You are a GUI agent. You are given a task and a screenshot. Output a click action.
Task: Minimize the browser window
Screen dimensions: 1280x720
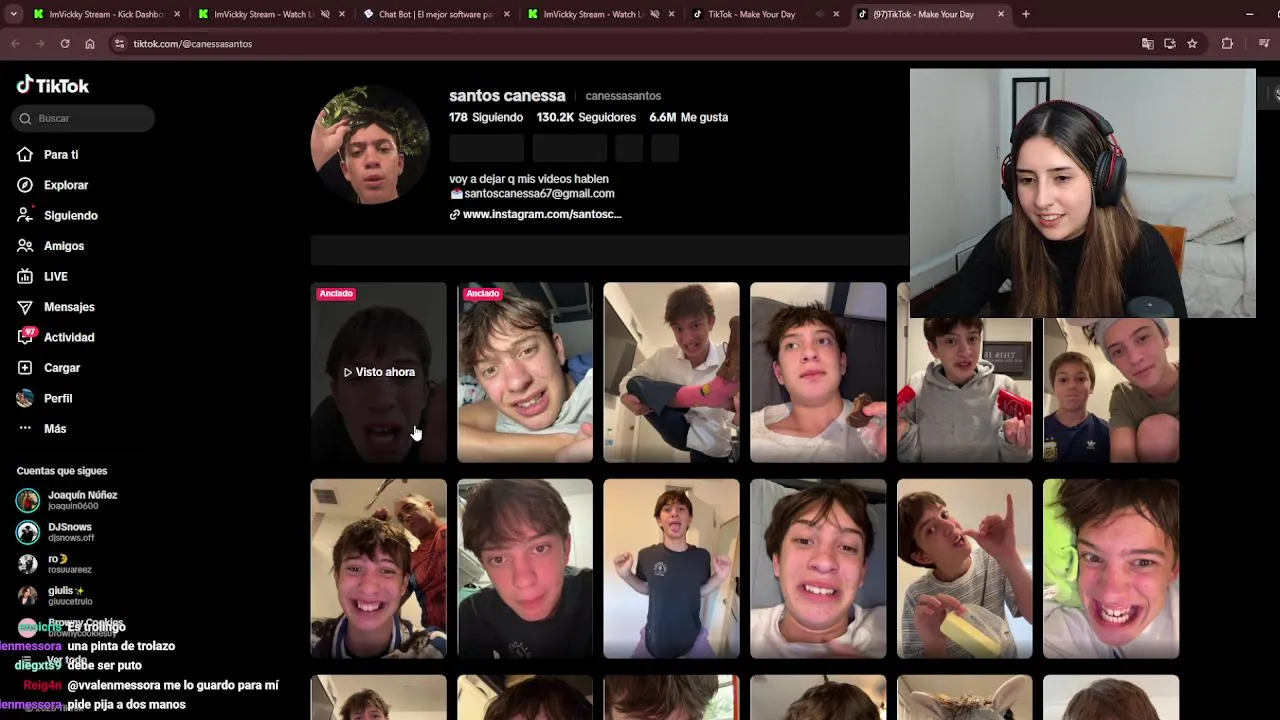[x=1249, y=14]
